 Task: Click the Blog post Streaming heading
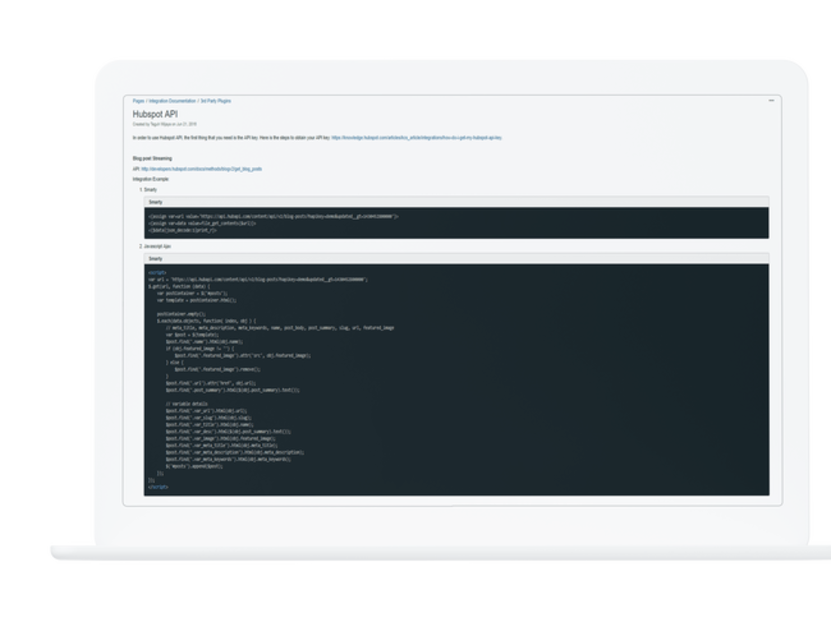point(152,158)
